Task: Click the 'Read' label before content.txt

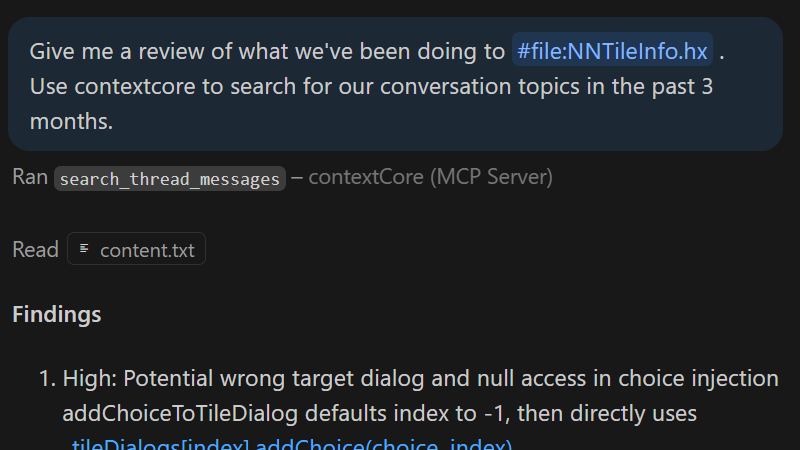Action: click(x=35, y=250)
